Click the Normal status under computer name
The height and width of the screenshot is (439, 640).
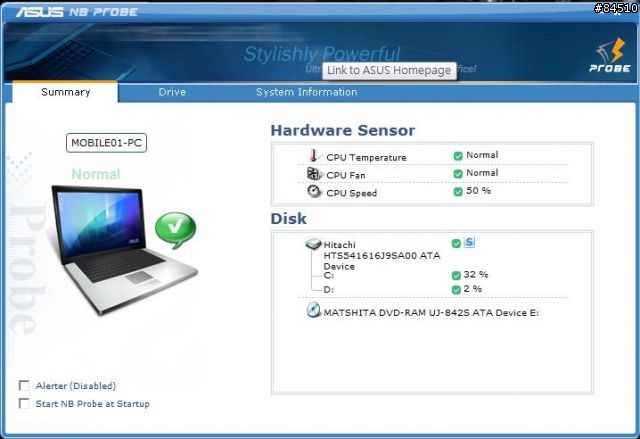pyautogui.click(x=96, y=174)
